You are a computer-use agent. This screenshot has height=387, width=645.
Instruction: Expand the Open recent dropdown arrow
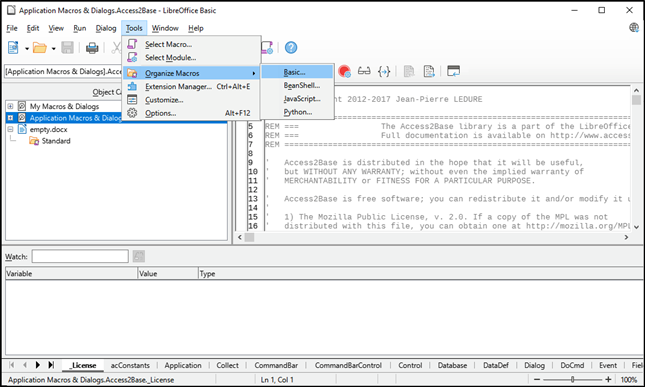53,49
